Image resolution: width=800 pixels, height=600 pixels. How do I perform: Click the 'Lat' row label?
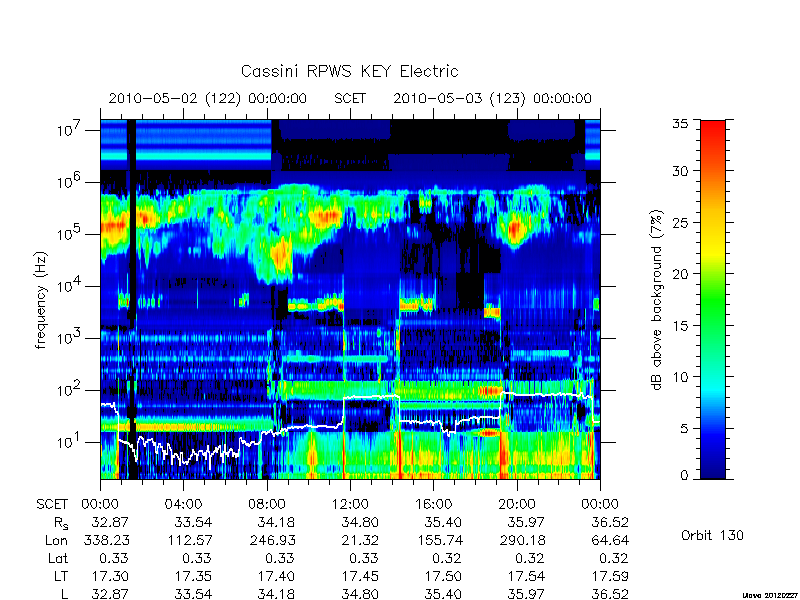click(58, 559)
